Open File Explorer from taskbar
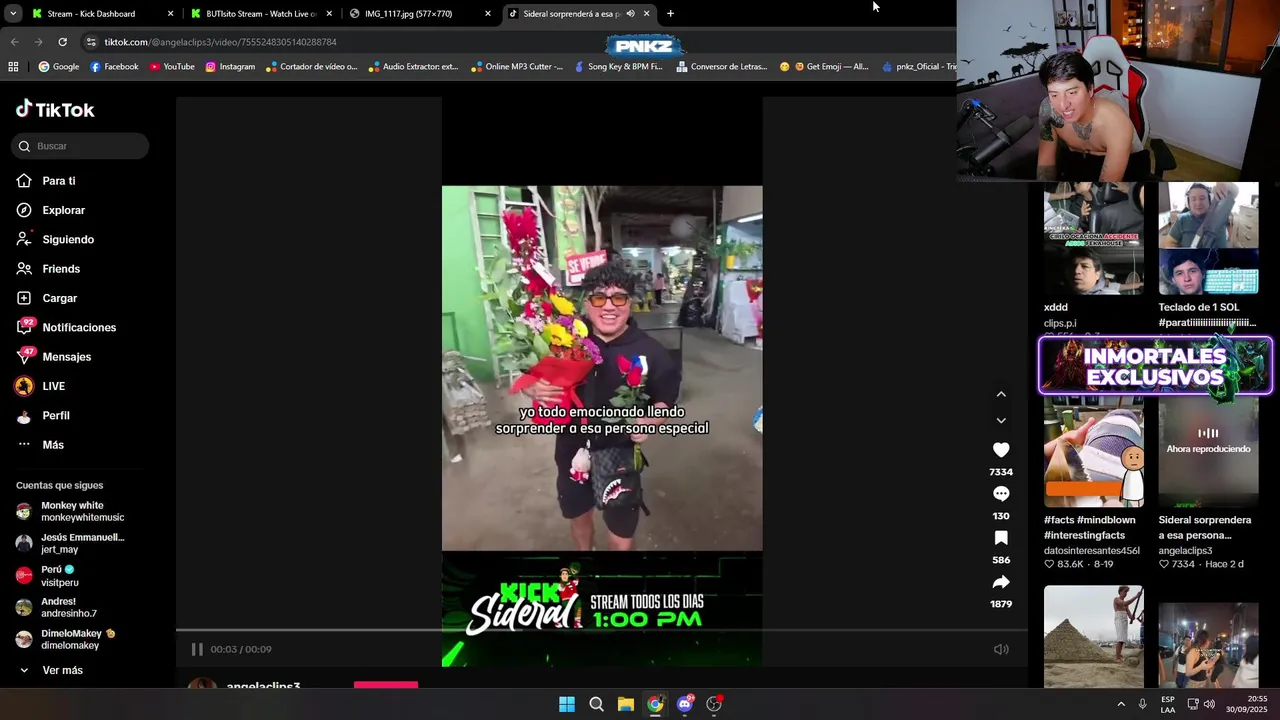The width and height of the screenshot is (1280, 720). 625,704
